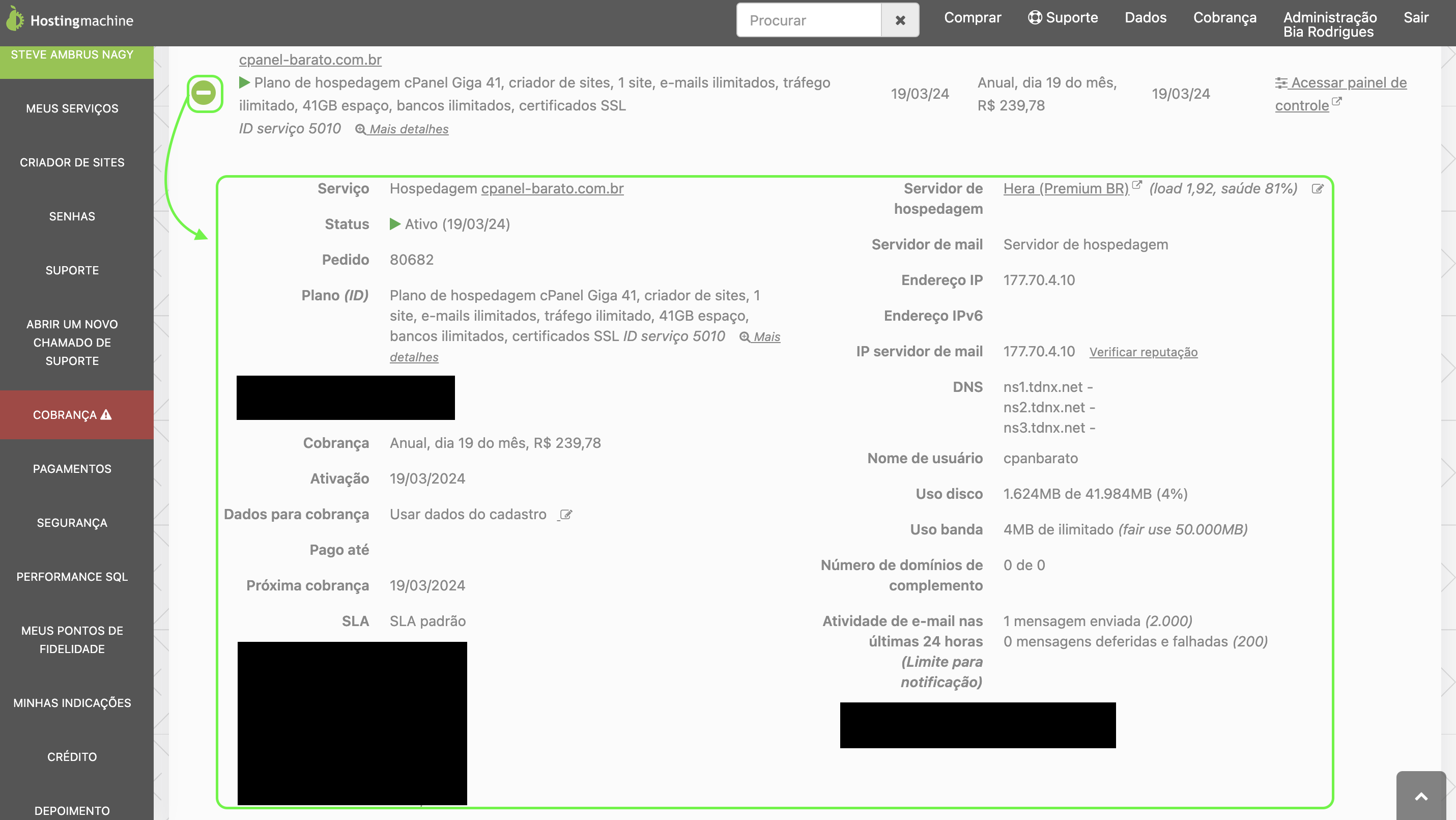The height and width of the screenshot is (820, 1456).
Task: Click Mais detalhes in the Plano (ID) row
Action: pos(585,347)
